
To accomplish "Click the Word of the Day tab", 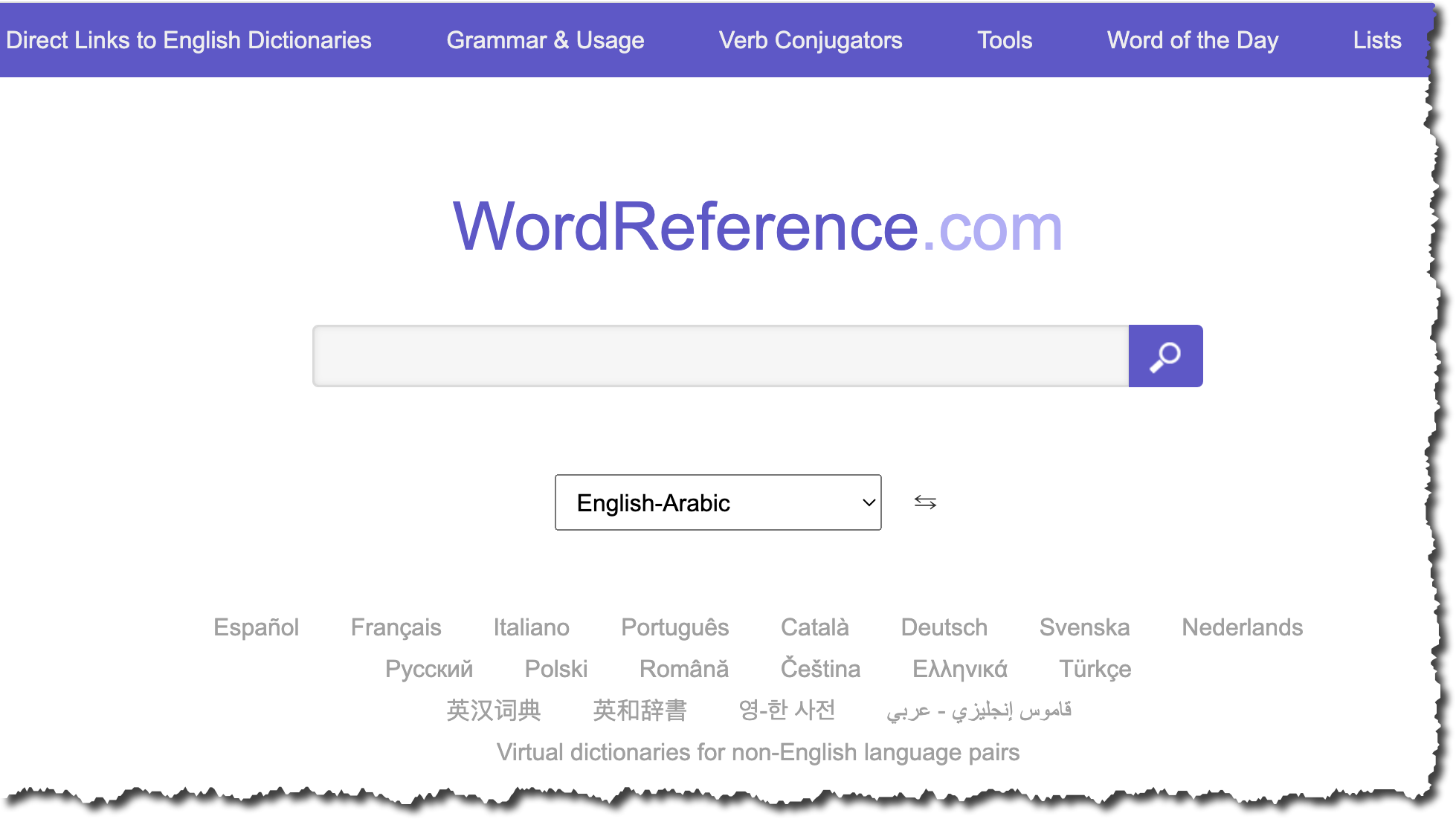I will coord(1193,40).
